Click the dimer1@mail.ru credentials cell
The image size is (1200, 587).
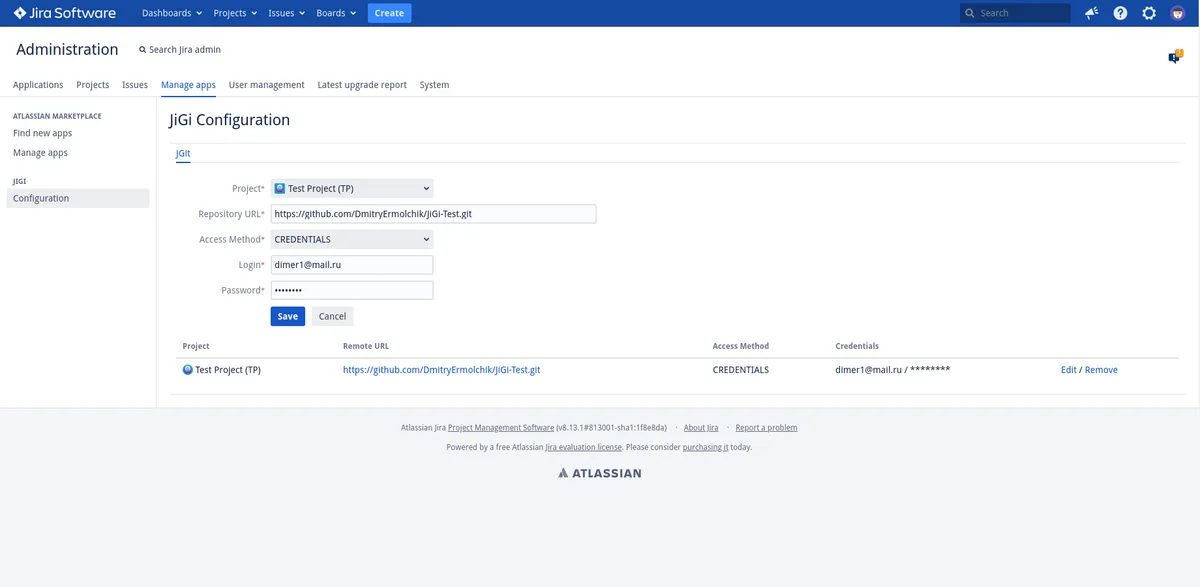click(893, 370)
